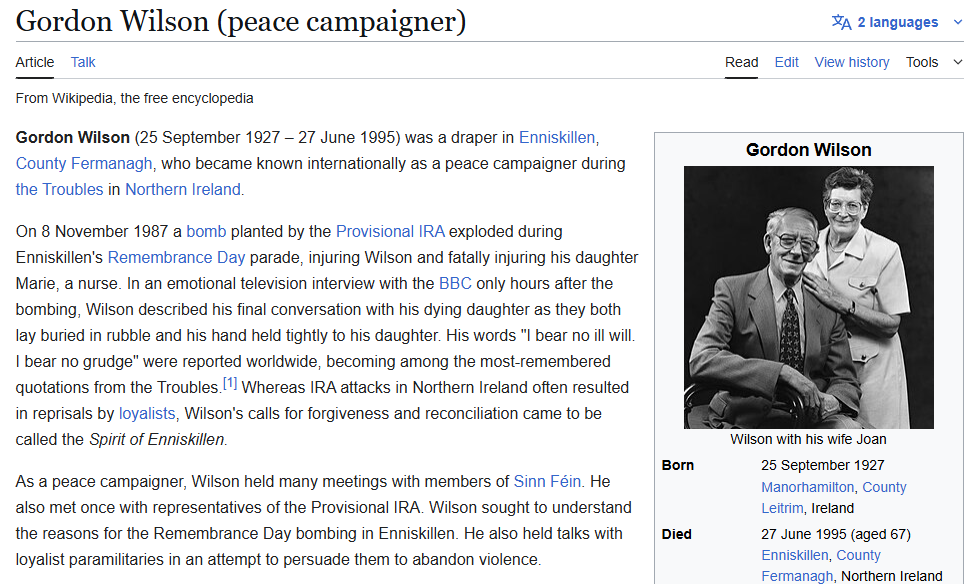The width and height of the screenshot is (970, 584).
Task: Click the caption 'Wilson with his wife Joan'
Action: coord(808,439)
